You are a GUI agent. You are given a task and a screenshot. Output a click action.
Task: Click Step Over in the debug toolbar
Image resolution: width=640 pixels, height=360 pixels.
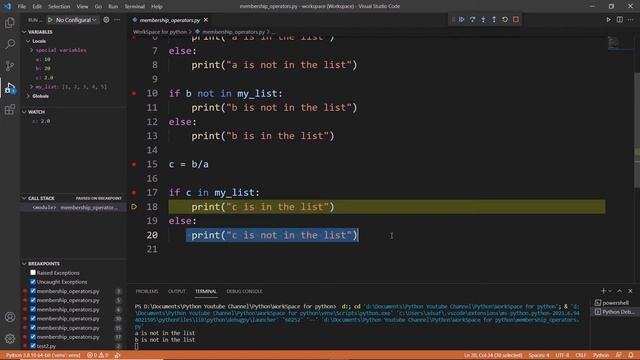coord(472,19)
